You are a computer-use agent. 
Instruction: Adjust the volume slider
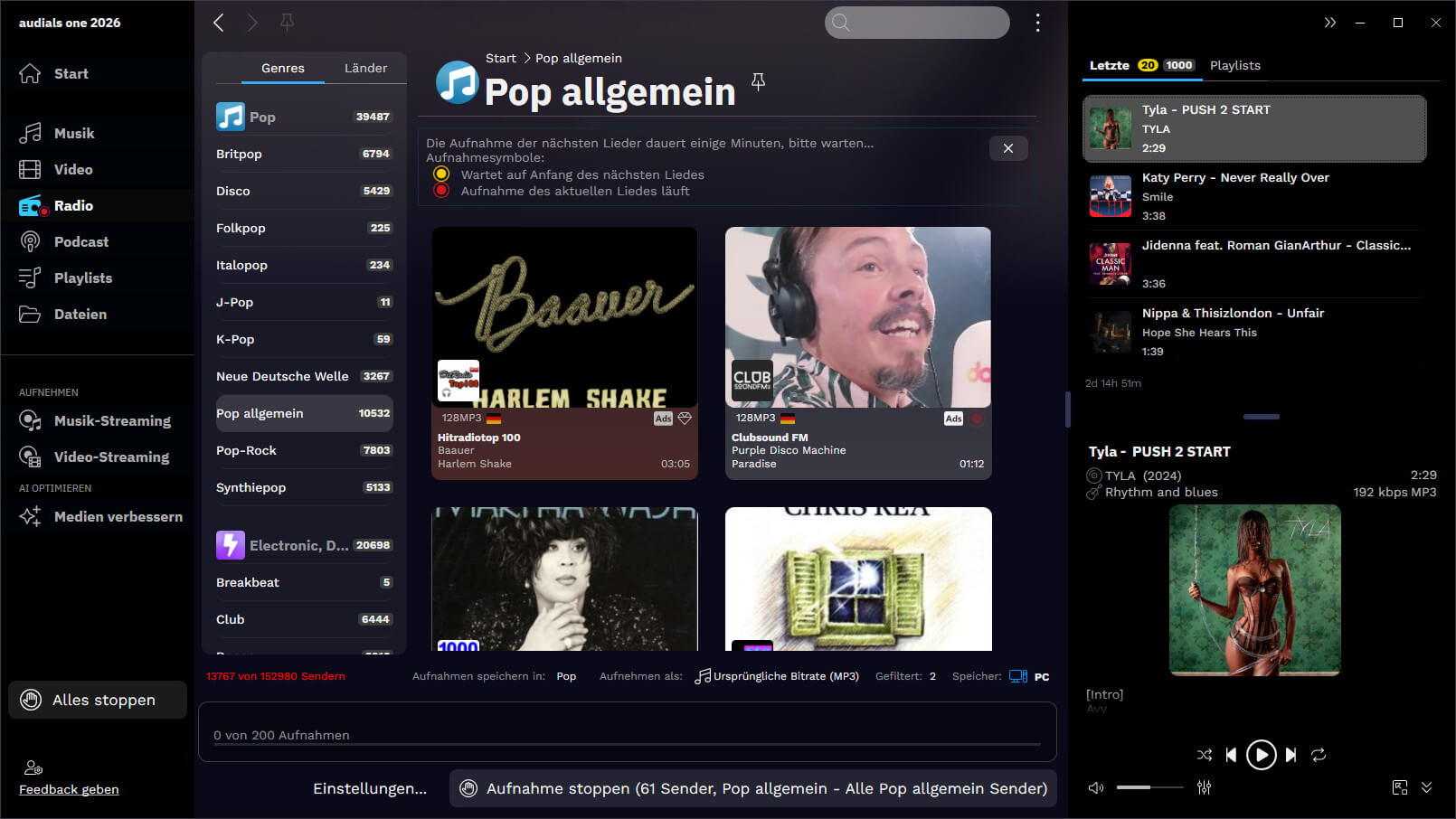click(1149, 787)
